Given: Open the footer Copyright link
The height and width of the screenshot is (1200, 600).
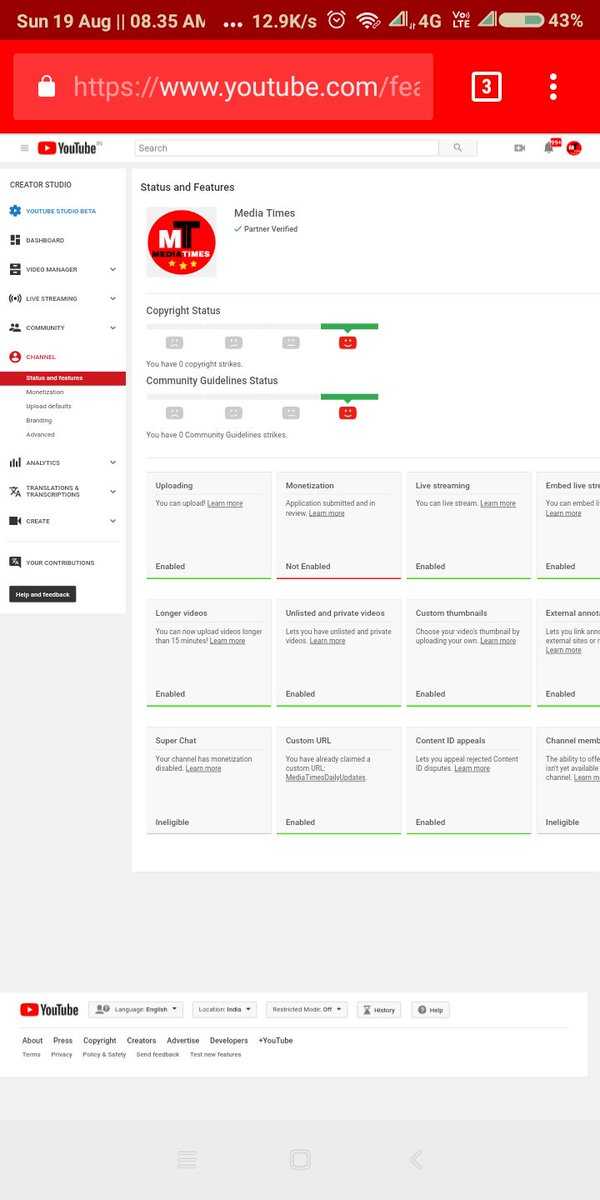Looking at the screenshot, I should [100, 1041].
